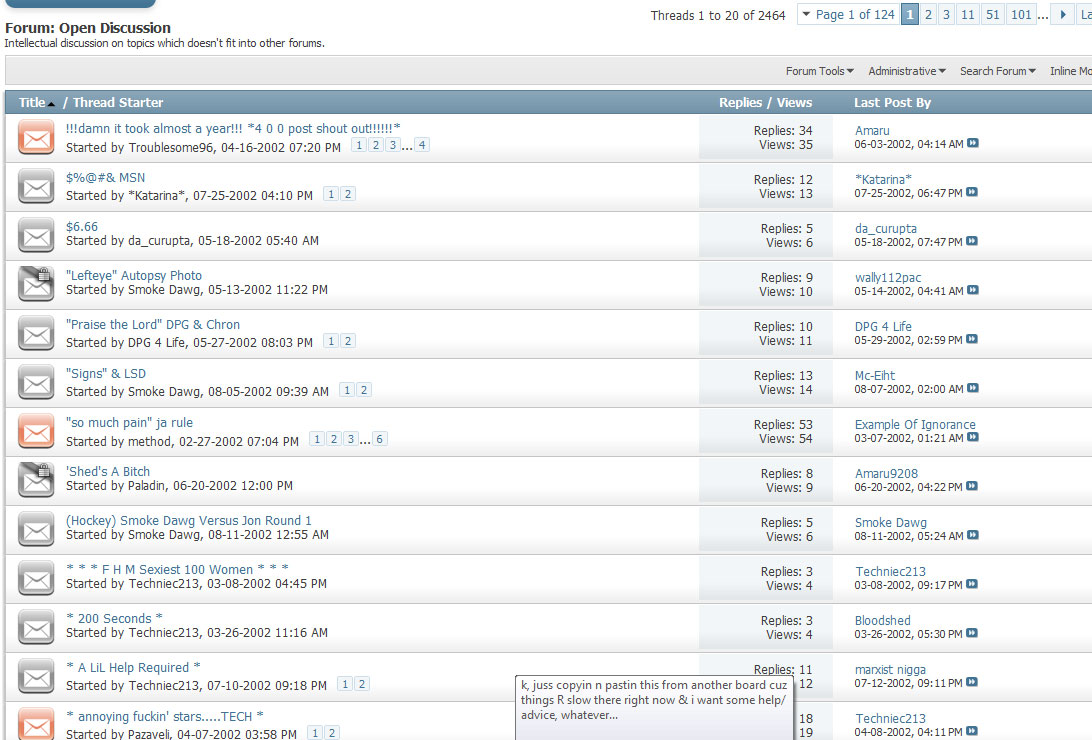Click the last-post arrow icon for the '$6.66' thread
Image resolution: width=1092 pixels, height=740 pixels.
click(x=973, y=242)
